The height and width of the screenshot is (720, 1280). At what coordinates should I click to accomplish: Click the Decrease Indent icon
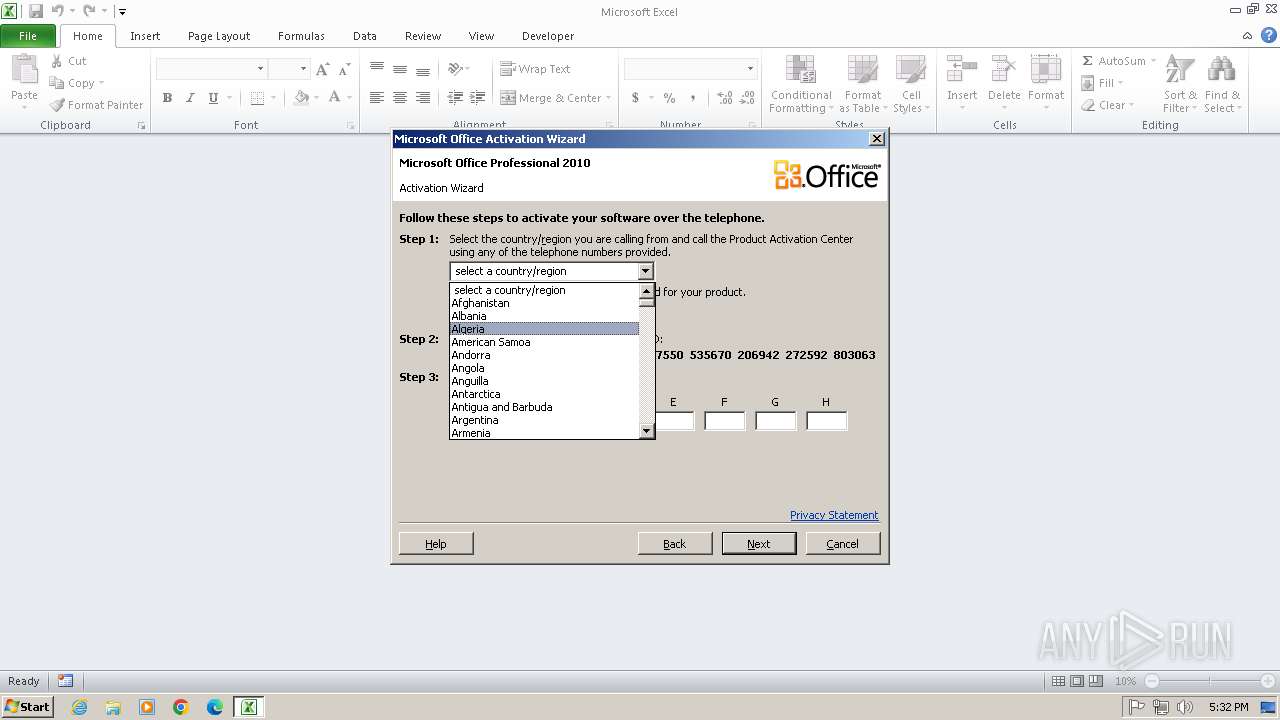[455, 98]
